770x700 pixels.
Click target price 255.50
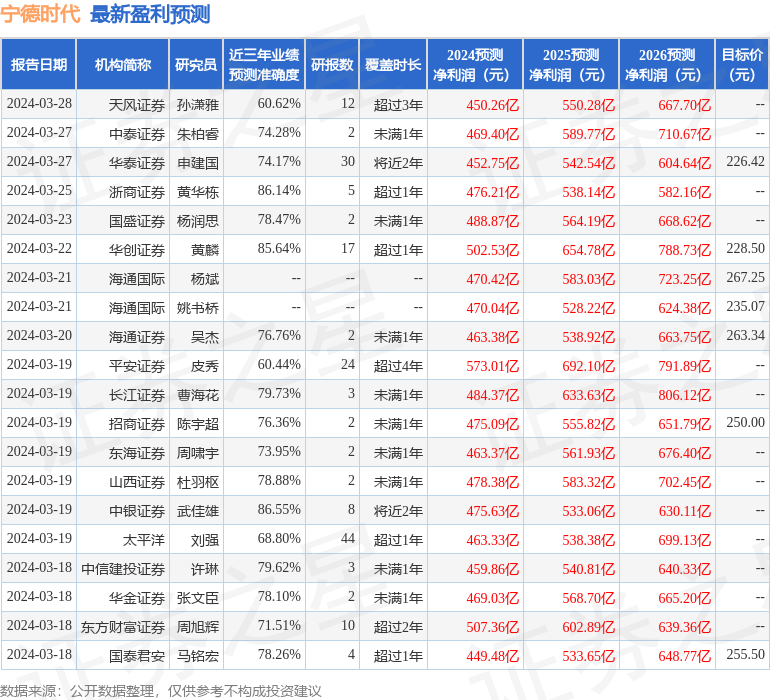(x=745, y=654)
